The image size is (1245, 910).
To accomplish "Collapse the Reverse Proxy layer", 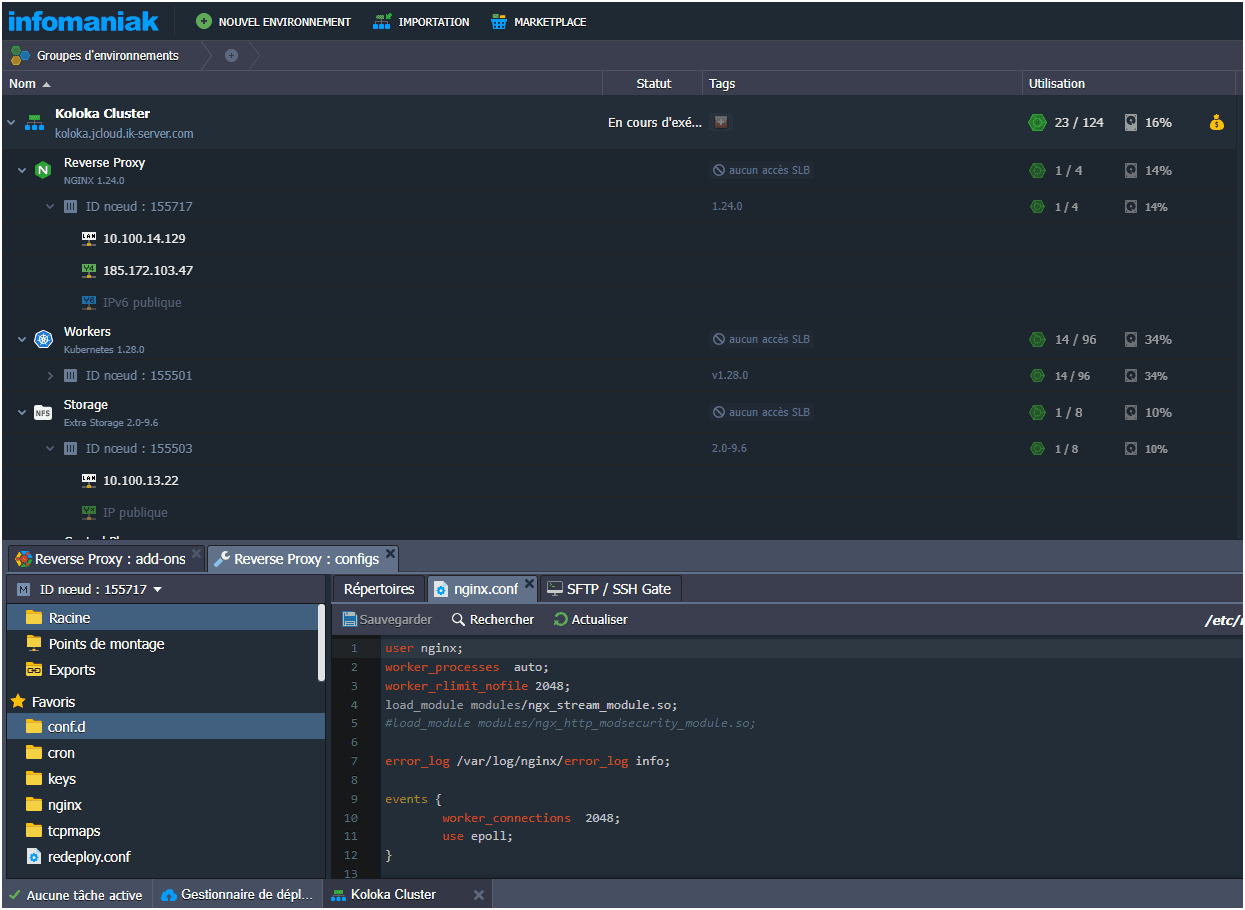I will (22, 171).
